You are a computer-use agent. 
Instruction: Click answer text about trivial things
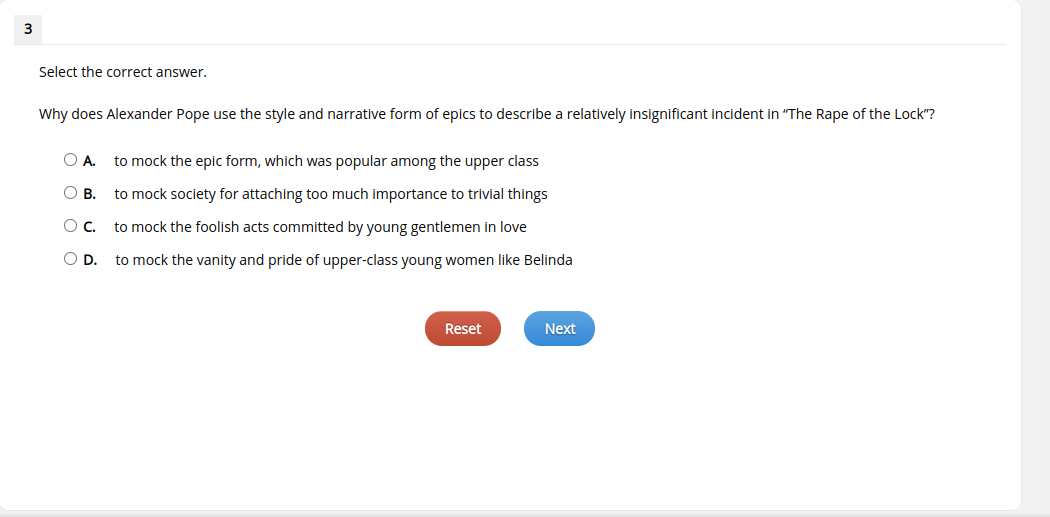(x=331, y=194)
